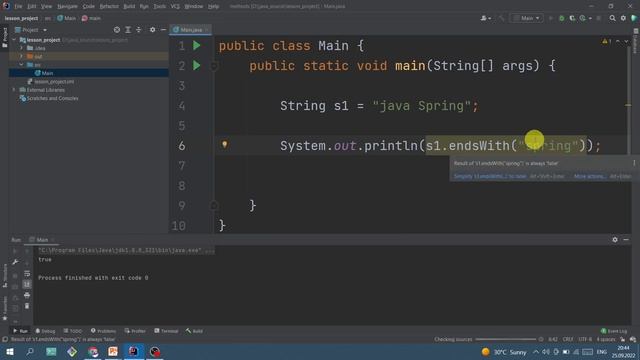The width and height of the screenshot is (640, 360).
Task: Open the user account dropdown in top toolbar
Action: (x=485, y=18)
